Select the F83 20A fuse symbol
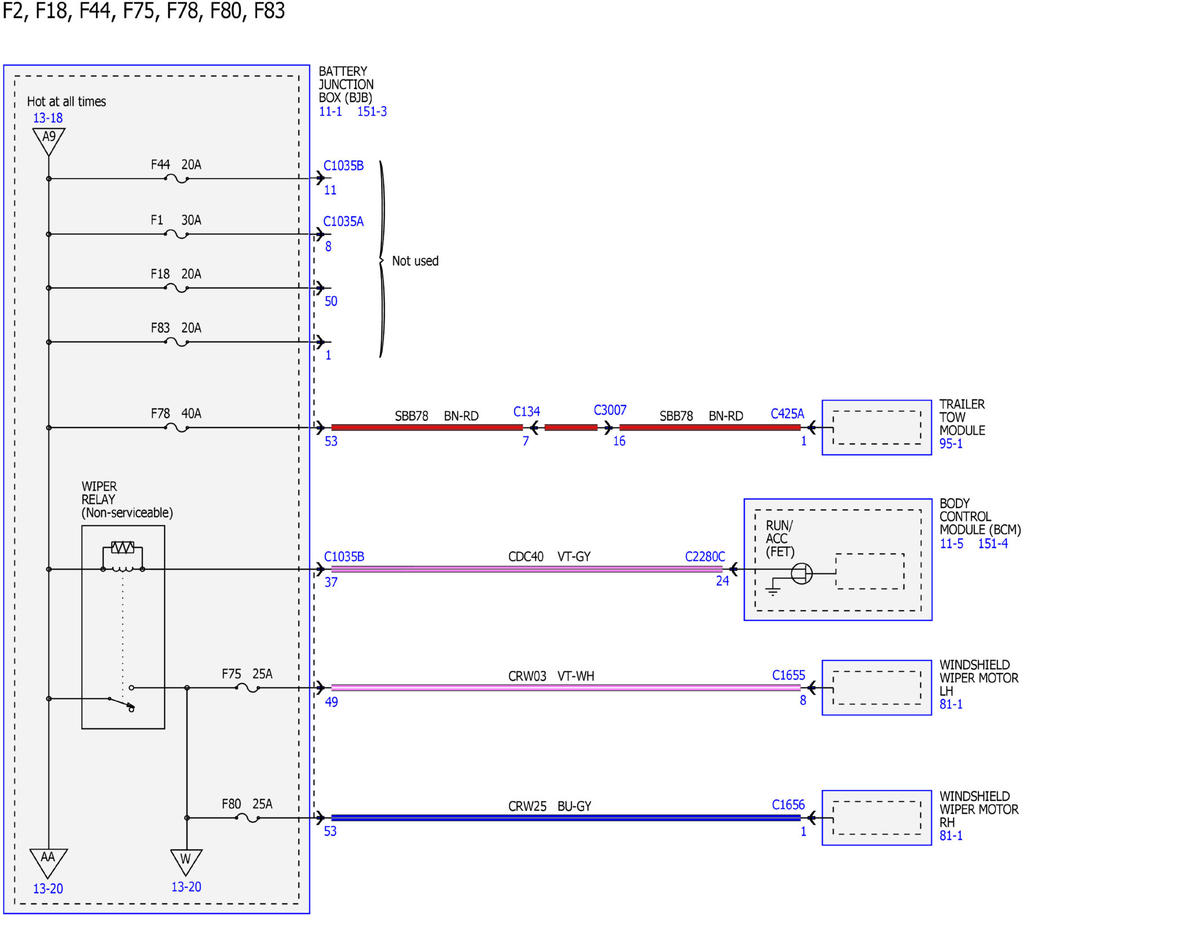This screenshot has height=927, width=1200. pos(176,342)
